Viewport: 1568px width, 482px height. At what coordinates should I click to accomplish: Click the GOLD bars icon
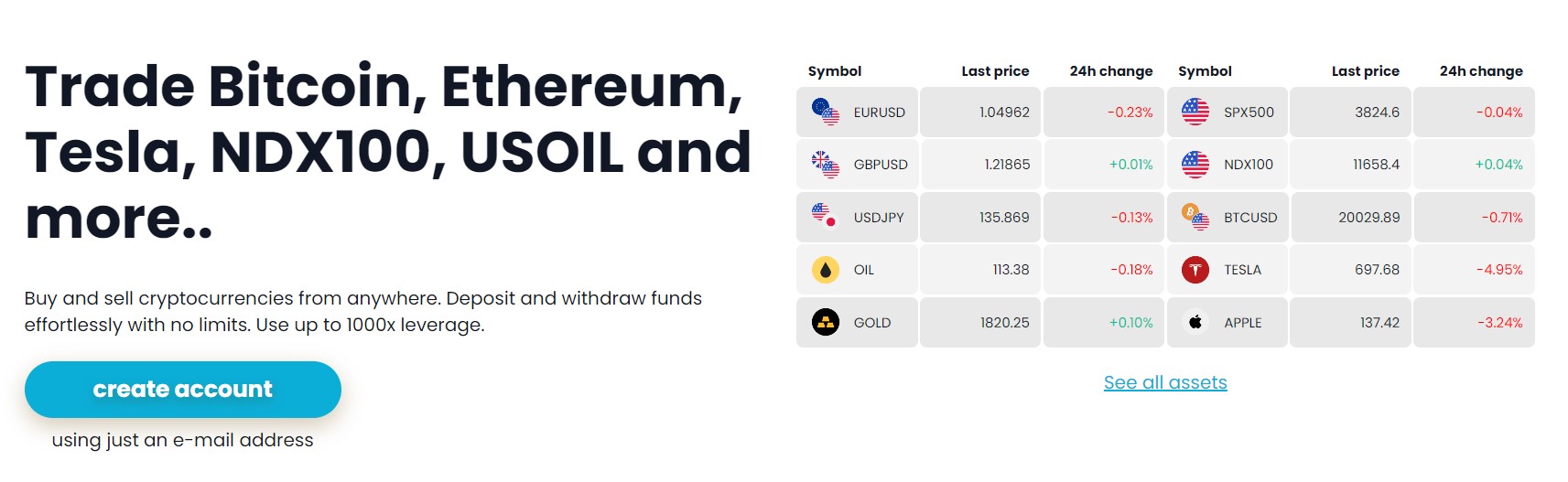(826, 322)
